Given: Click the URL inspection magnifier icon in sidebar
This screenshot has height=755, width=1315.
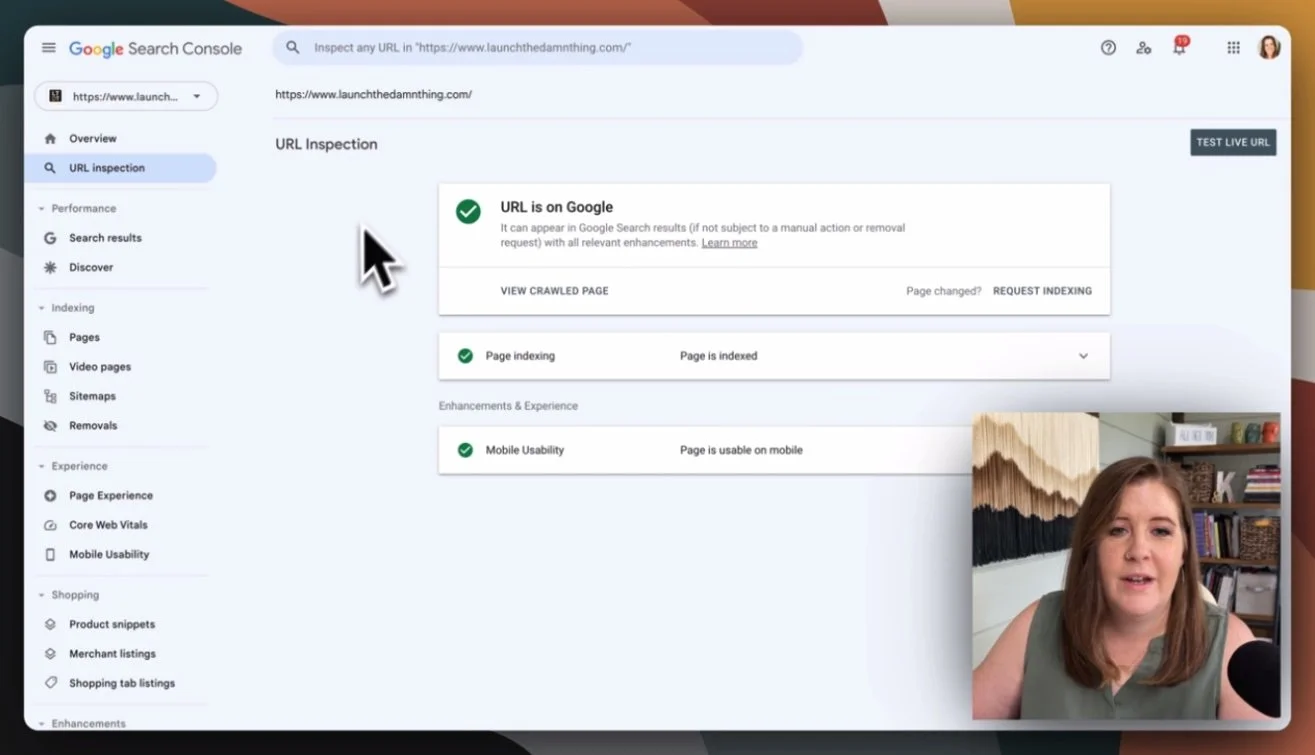Looking at the screenshot, I should 50,168.
